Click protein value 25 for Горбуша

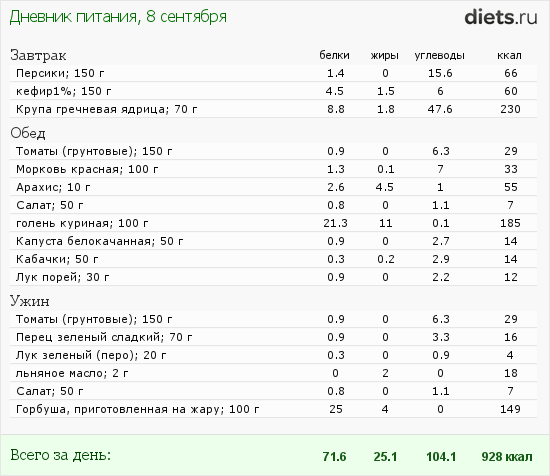(x=336, y=409)
